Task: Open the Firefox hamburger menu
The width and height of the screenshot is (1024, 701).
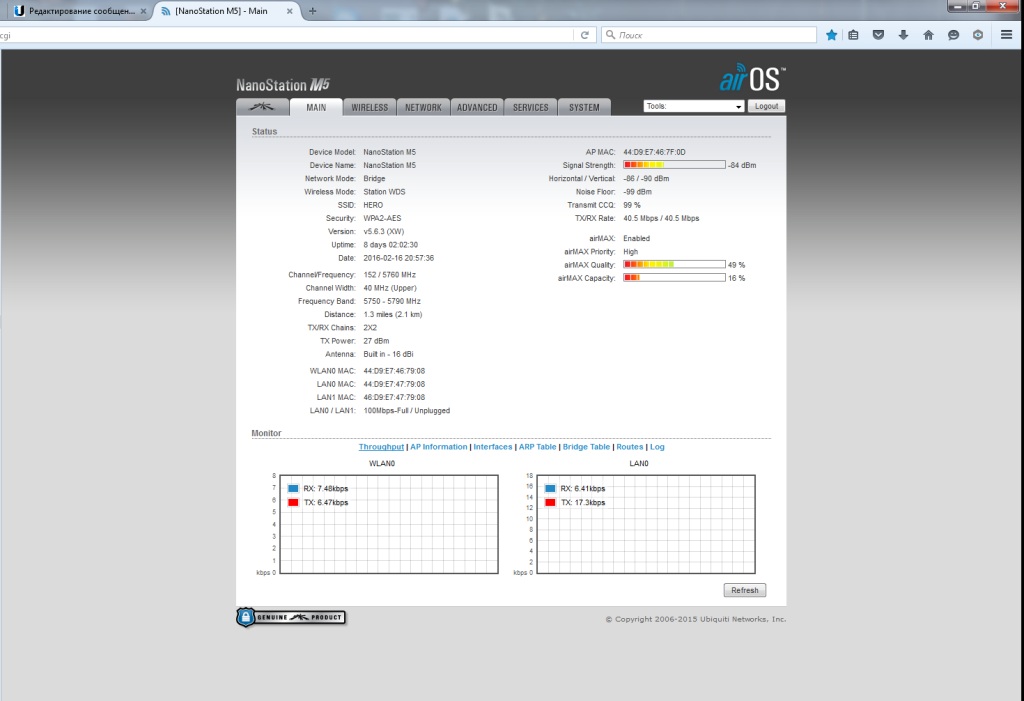Action: click(1006, 35)
